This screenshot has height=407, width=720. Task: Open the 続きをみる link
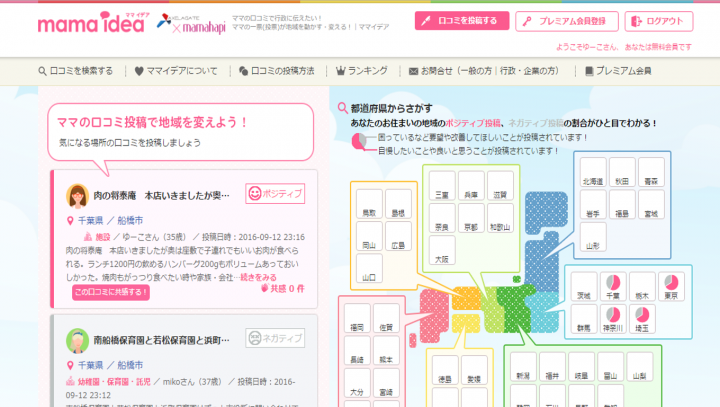point(259,277)
